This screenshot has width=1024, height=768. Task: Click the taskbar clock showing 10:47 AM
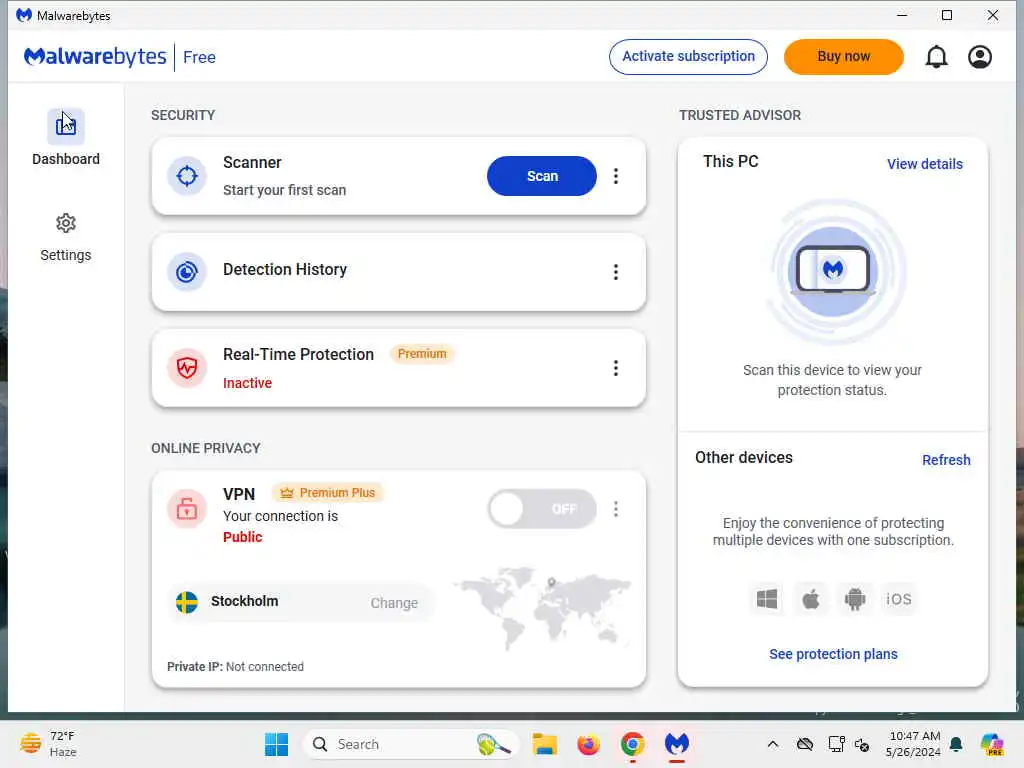pyautogui.click(x=913, y=744)
